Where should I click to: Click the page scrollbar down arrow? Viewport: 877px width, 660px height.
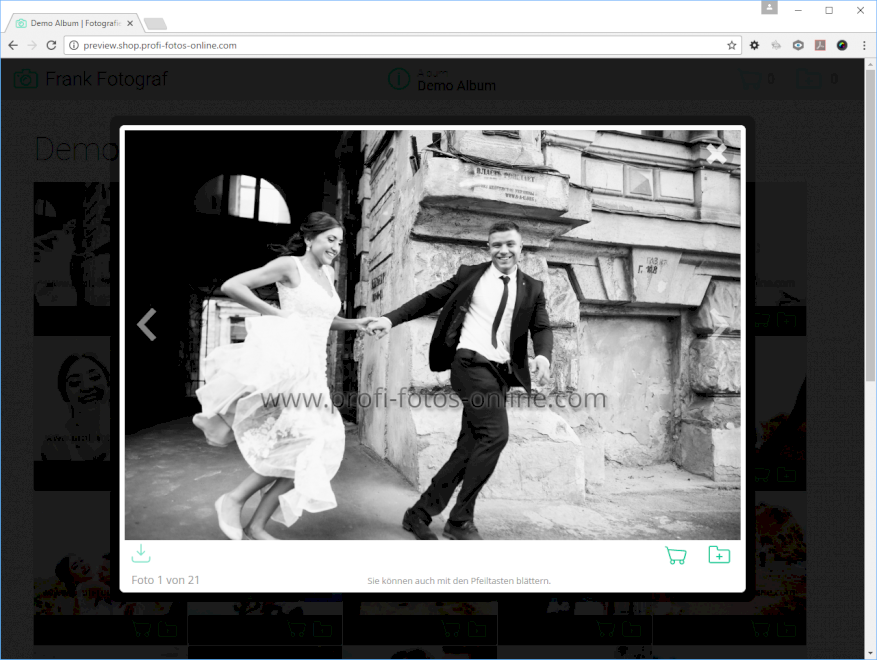870,653
